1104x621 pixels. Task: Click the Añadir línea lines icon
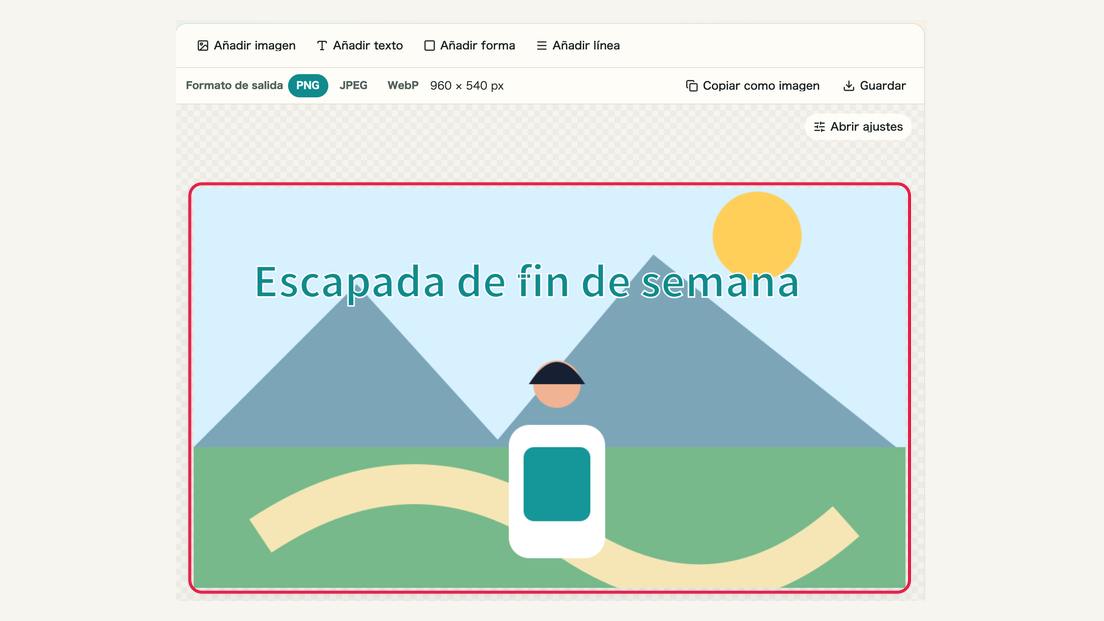point(541,46)
